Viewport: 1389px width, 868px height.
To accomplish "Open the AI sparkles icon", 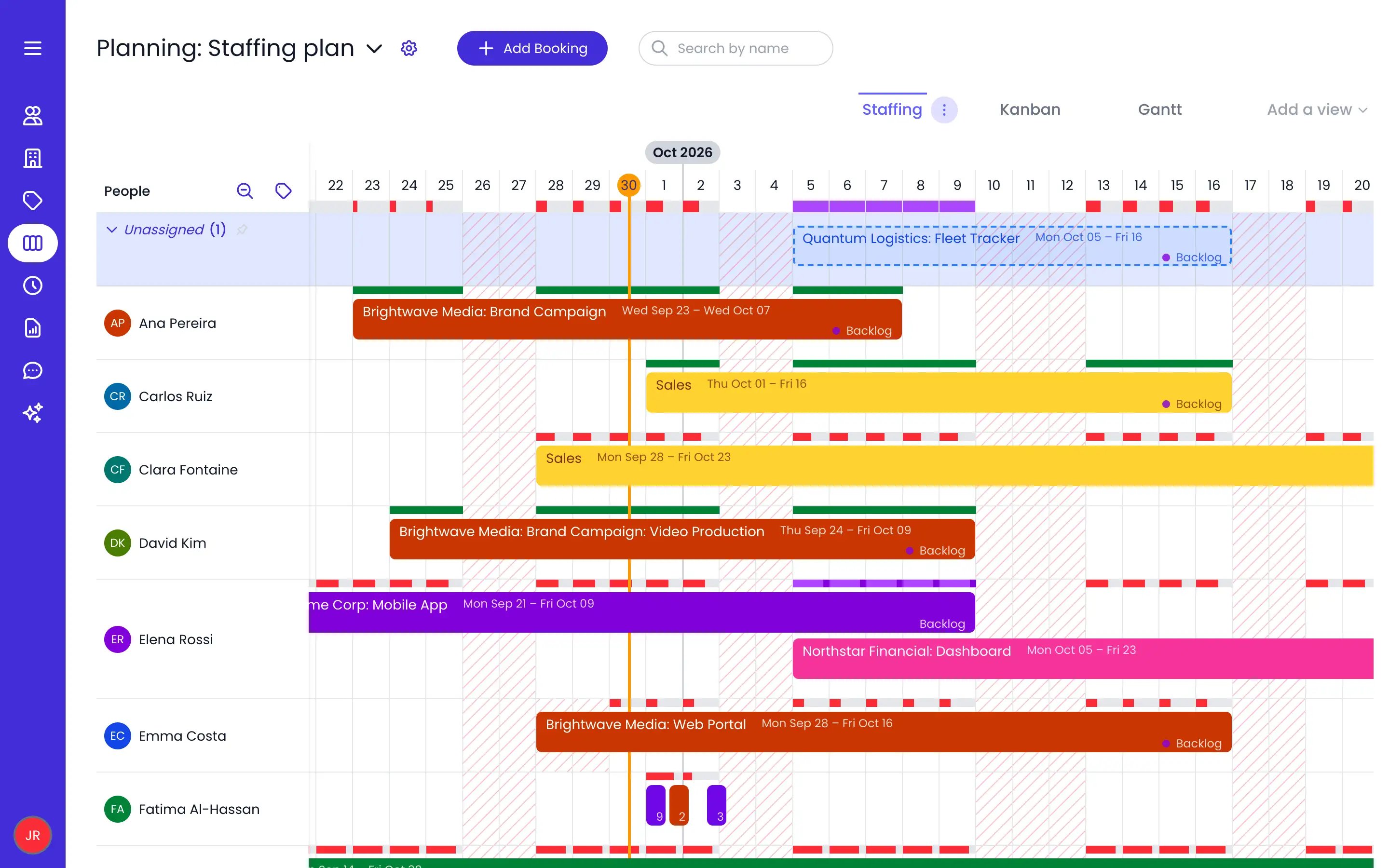I will click(33, 413).
